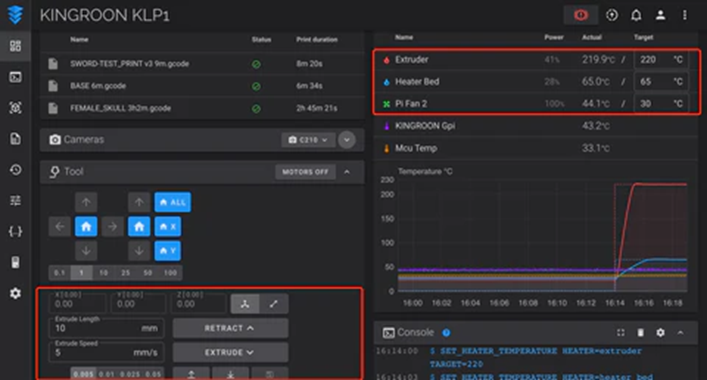
Task: Select the 0.1 step distance
Action: pos(59,273)
